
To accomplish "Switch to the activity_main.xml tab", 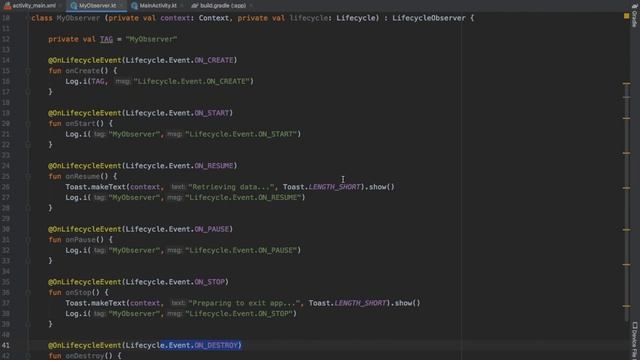I will (30, 5).
